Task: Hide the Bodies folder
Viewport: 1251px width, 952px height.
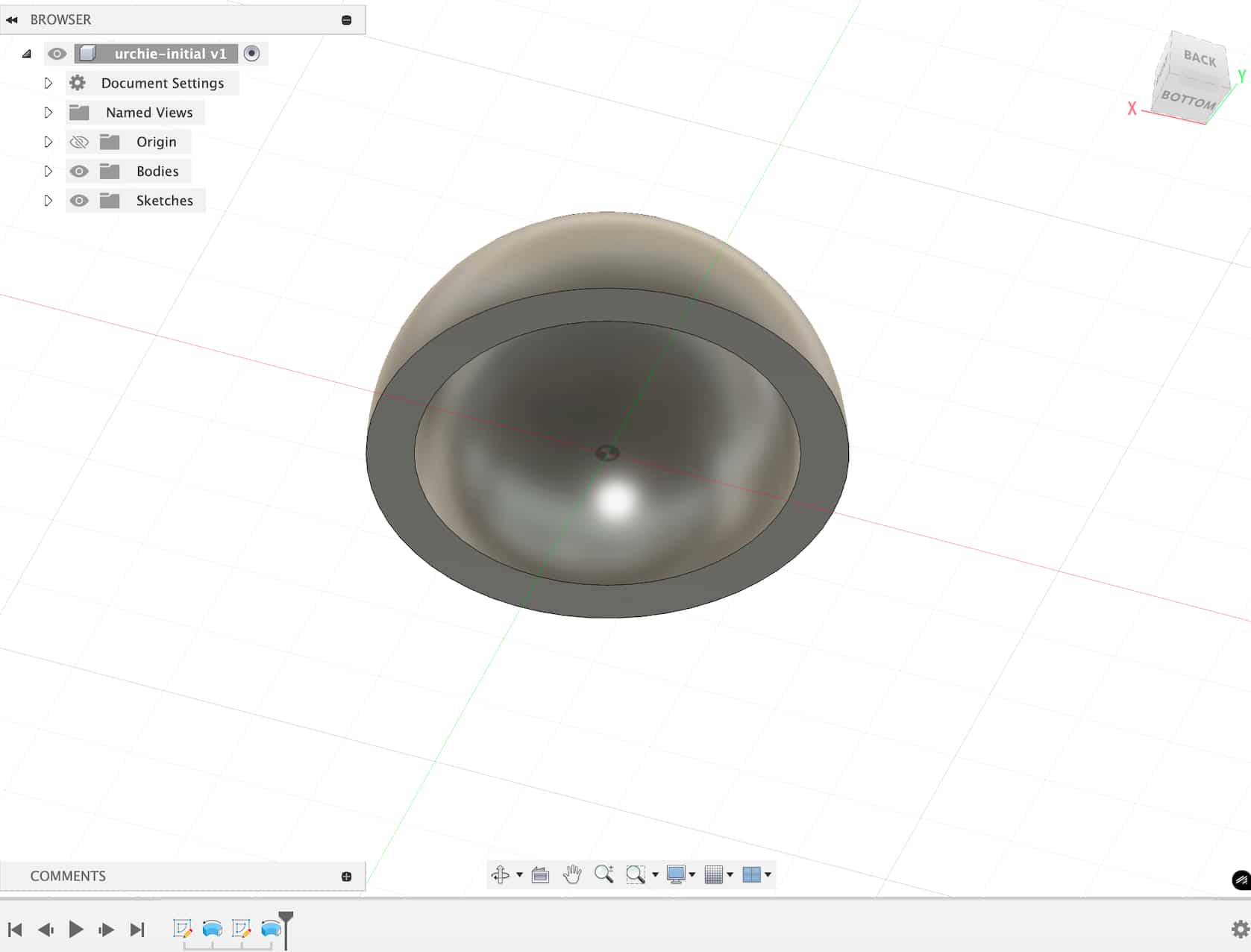Action: click(79, 171)
